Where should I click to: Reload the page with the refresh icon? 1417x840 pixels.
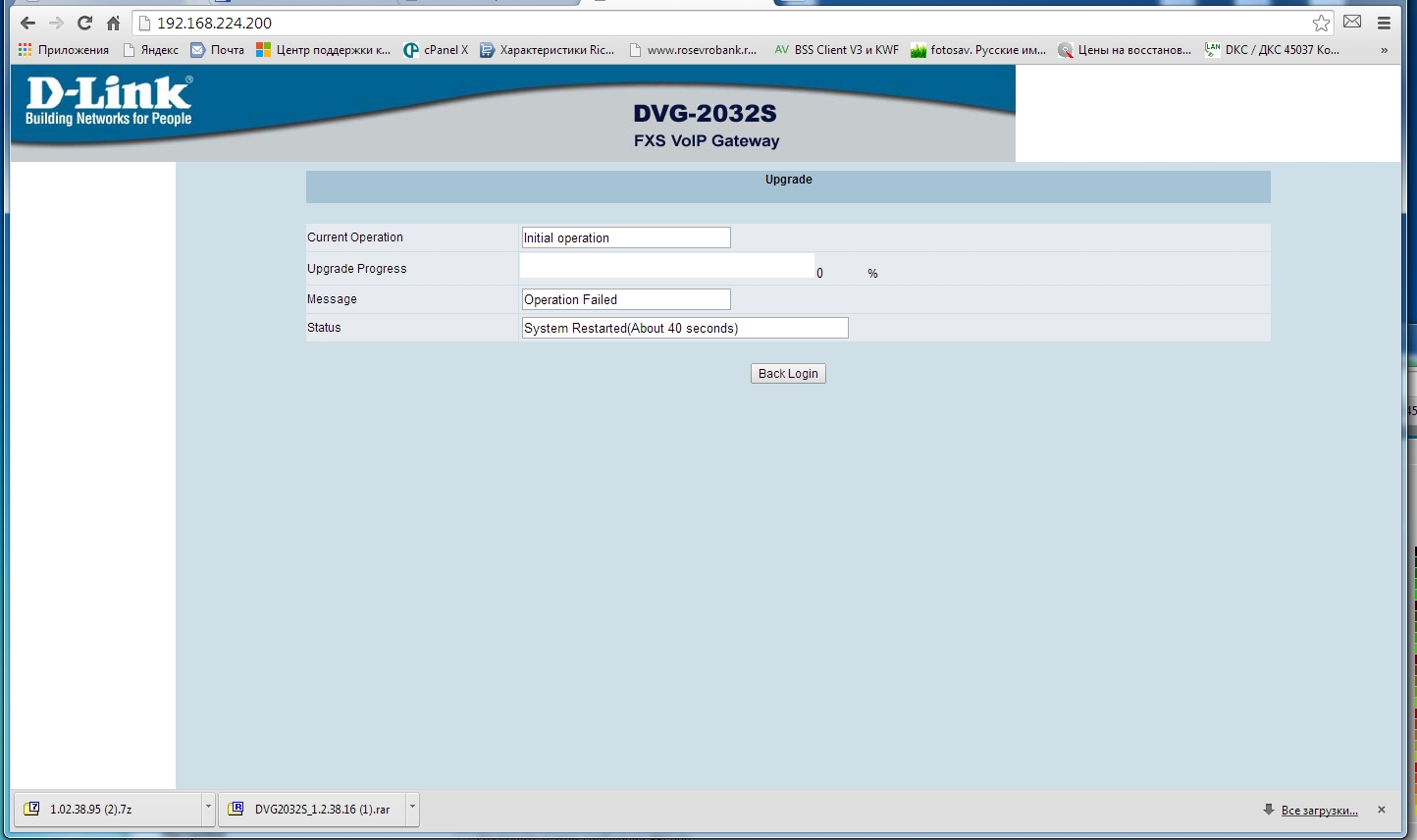coord(84,23)
